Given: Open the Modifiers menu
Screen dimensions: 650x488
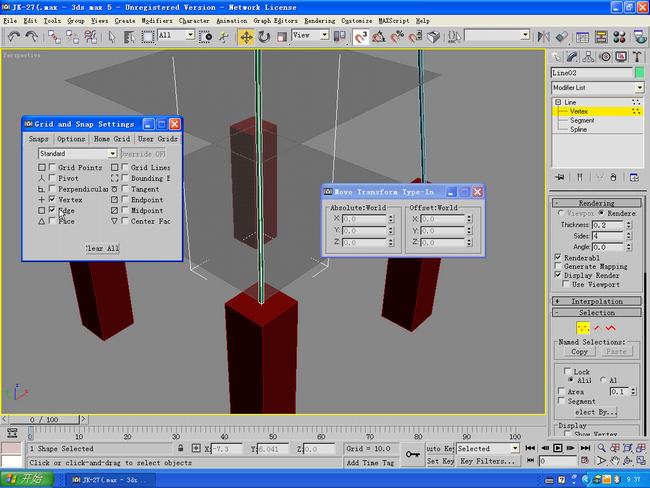Looking at the screenshot, I should (x=157, y=20).
